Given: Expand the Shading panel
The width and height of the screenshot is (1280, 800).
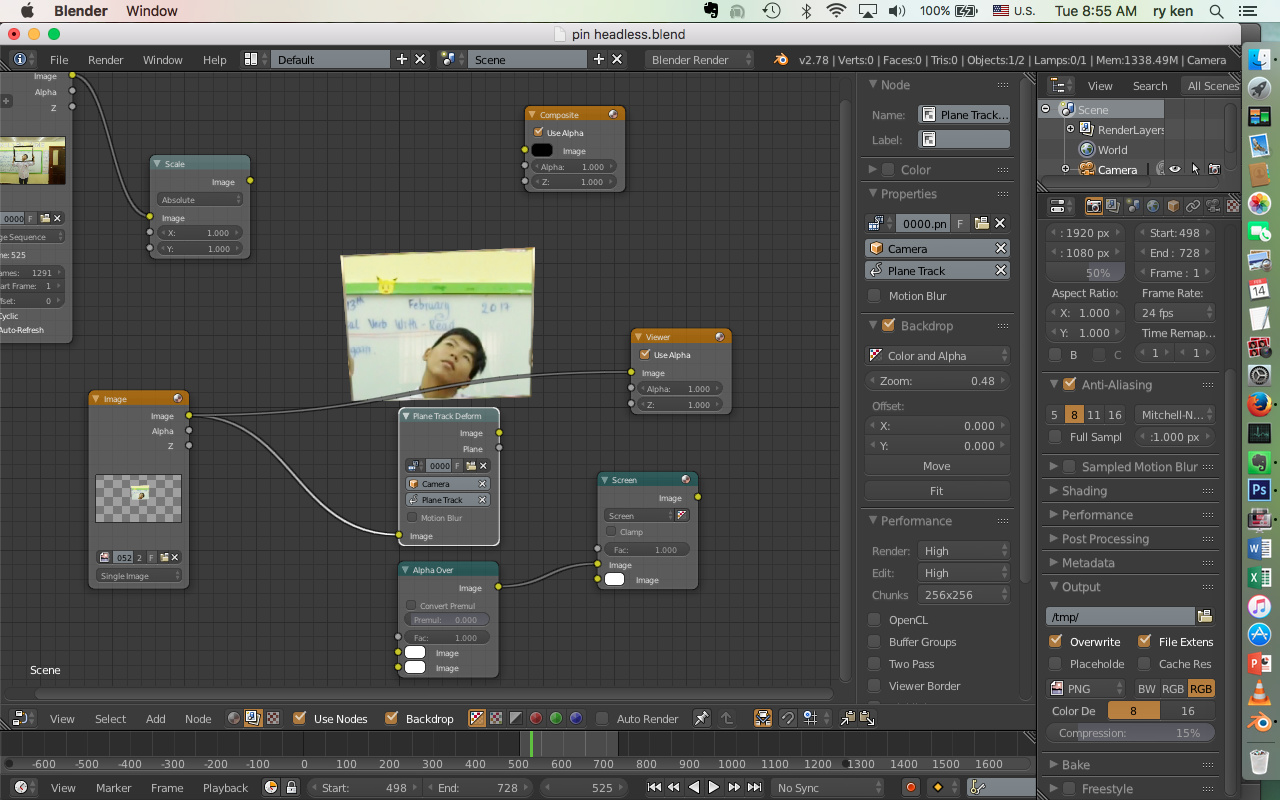Looking at the screenshot, I should click(1084, 491).
